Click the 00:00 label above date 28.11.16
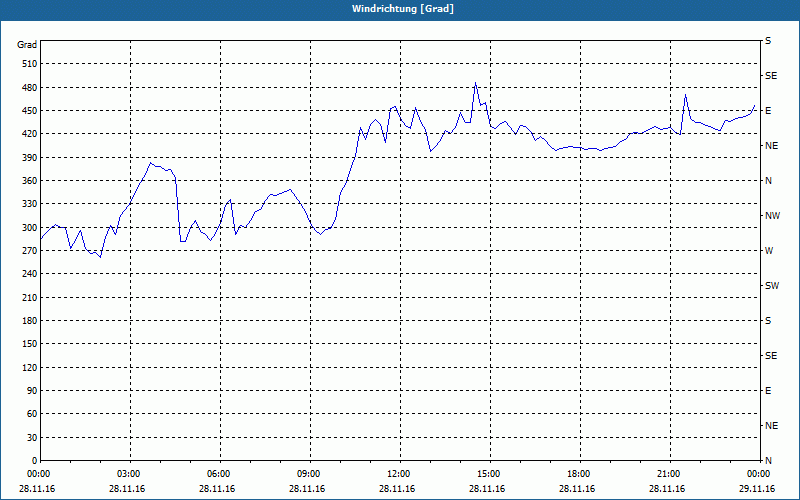800x500 pixels. click(38, 474)
